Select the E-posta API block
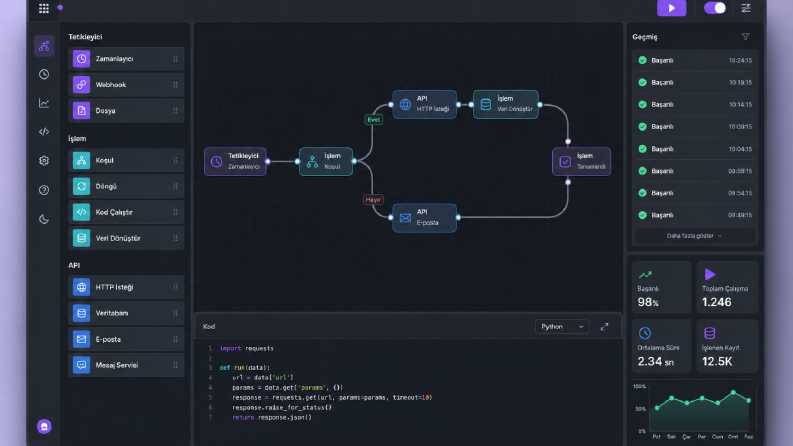Screen dimensions: 793x446 [x=126, y=339]
